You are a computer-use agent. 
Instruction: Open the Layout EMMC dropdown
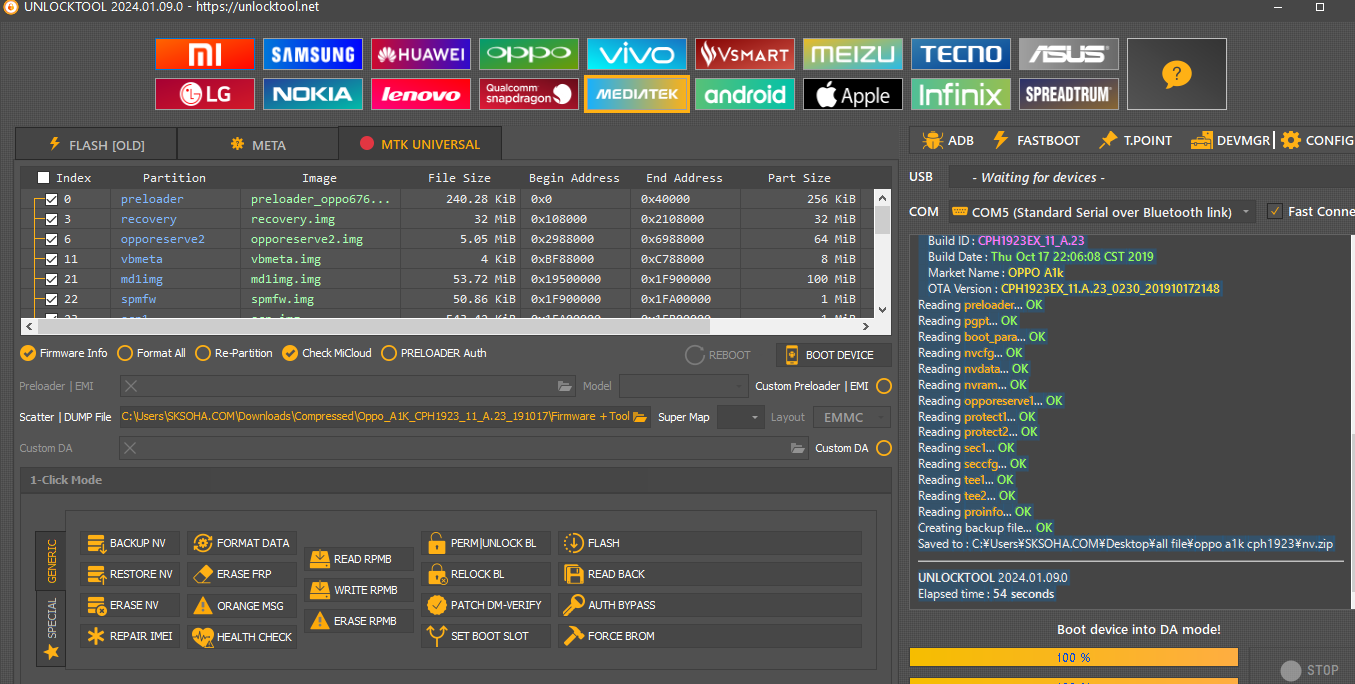point(852,417)
